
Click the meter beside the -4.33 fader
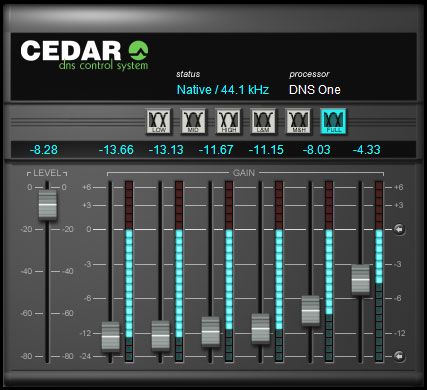379,271
